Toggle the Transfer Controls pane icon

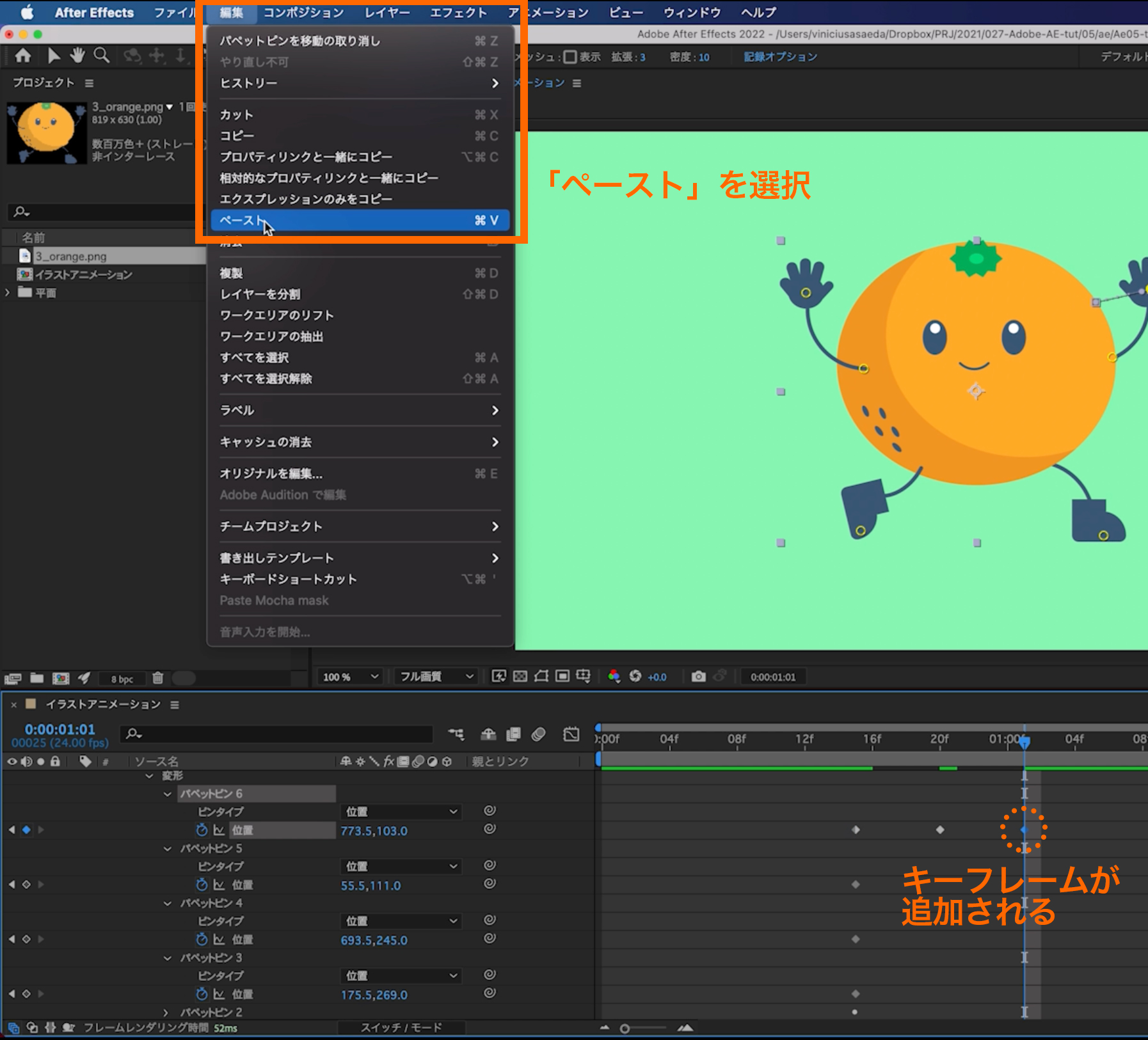click(x=32, y=1028)
